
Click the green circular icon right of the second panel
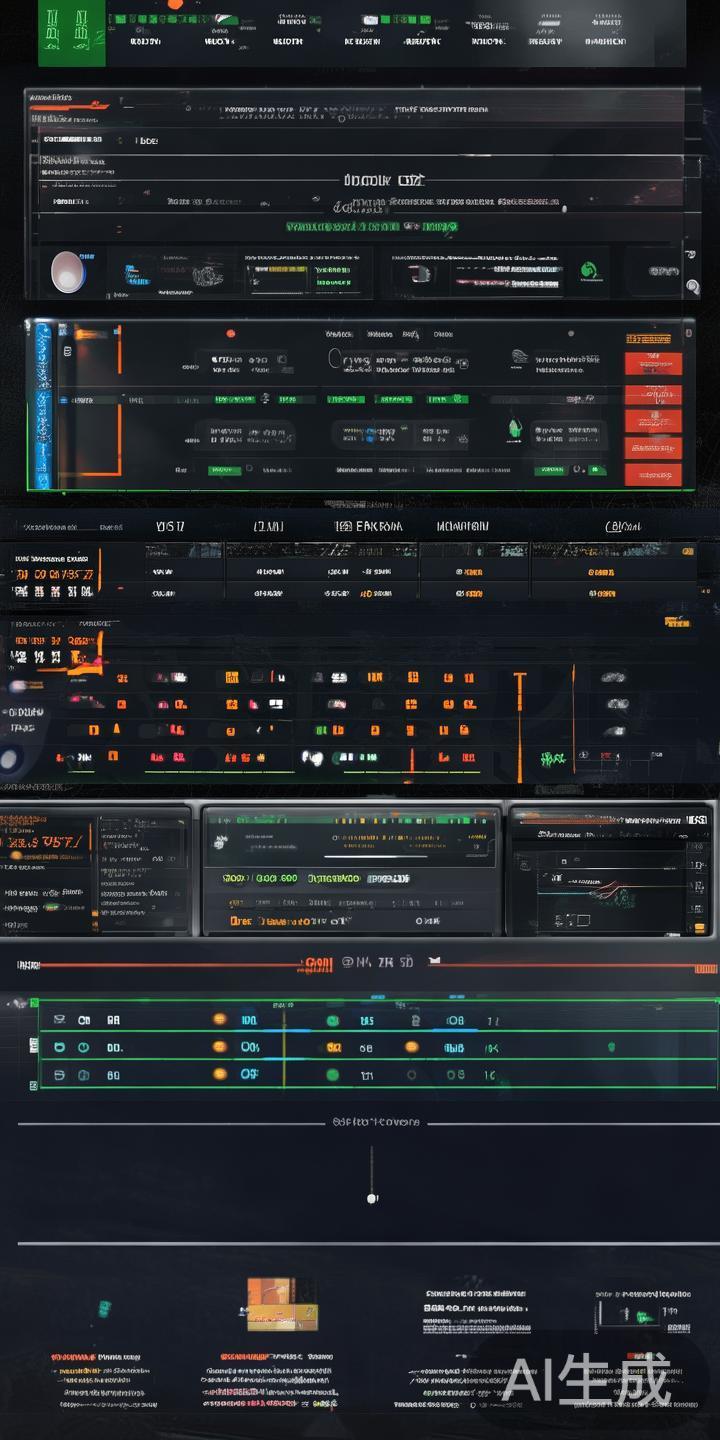[589, 271]
